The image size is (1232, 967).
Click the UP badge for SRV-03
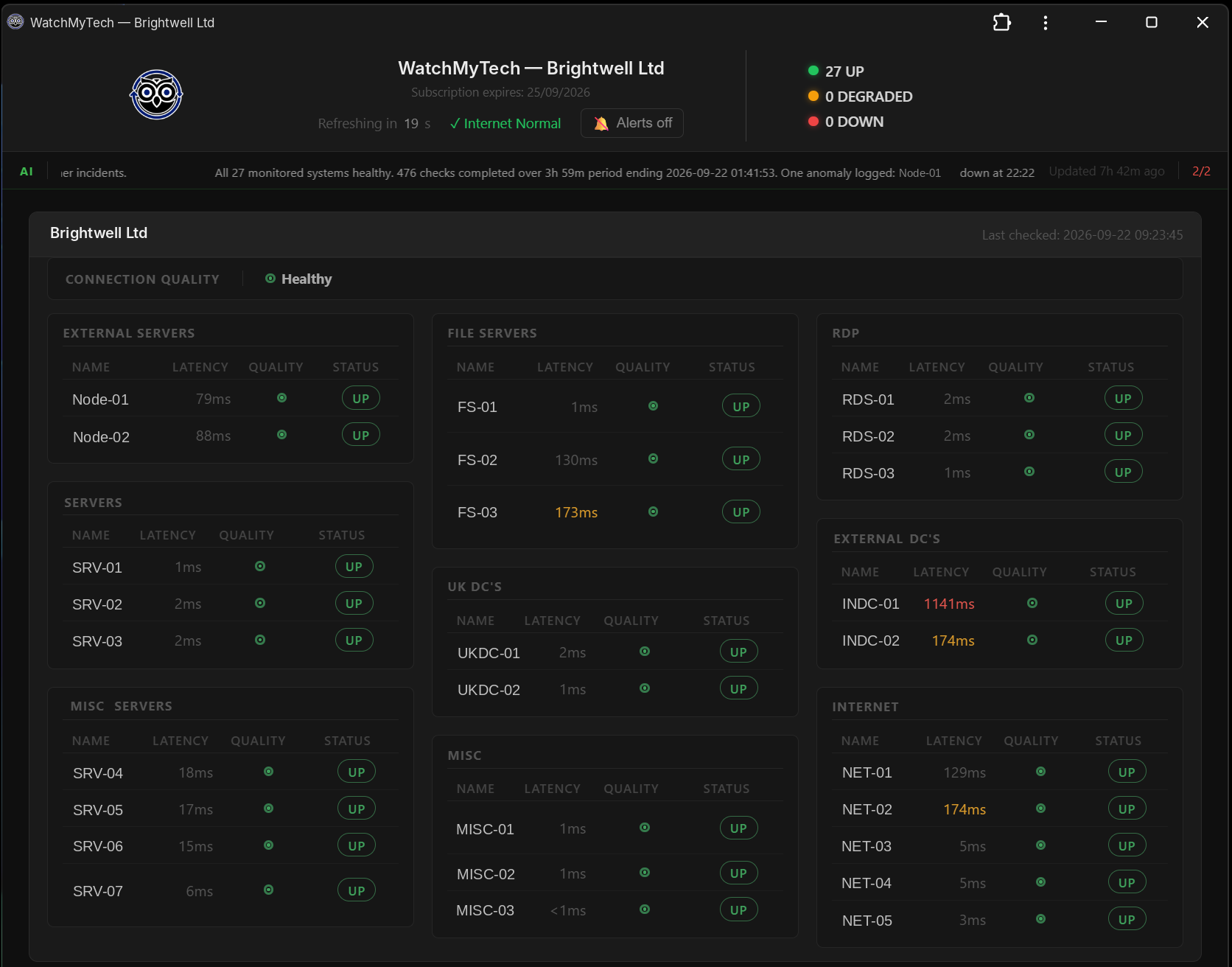pos(354,640)
